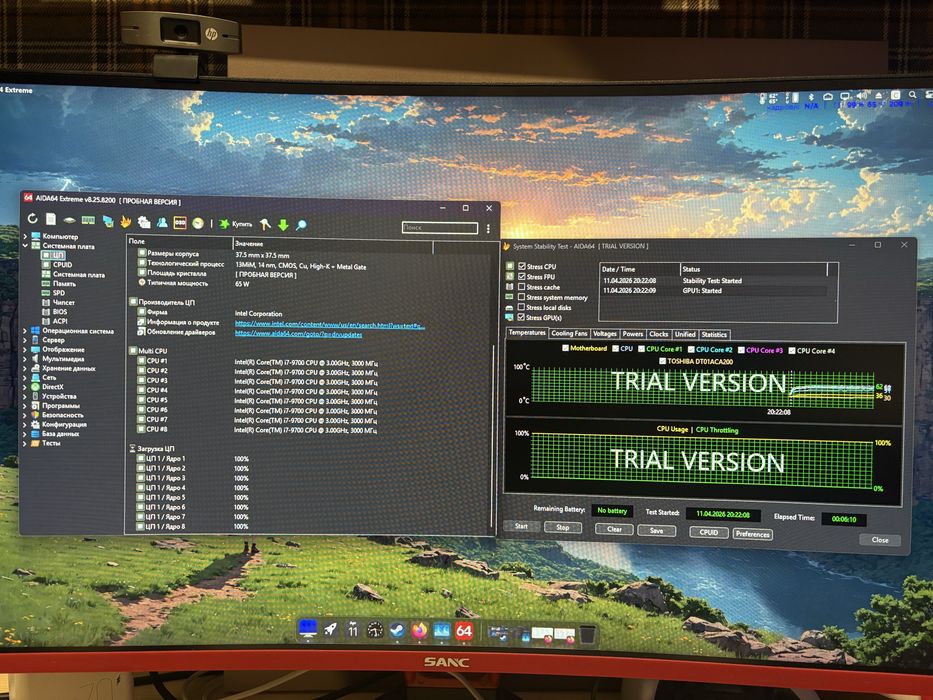Open the trash bin in the dock
This screenshot has width=933, height=700.
(x=588, y=635)
